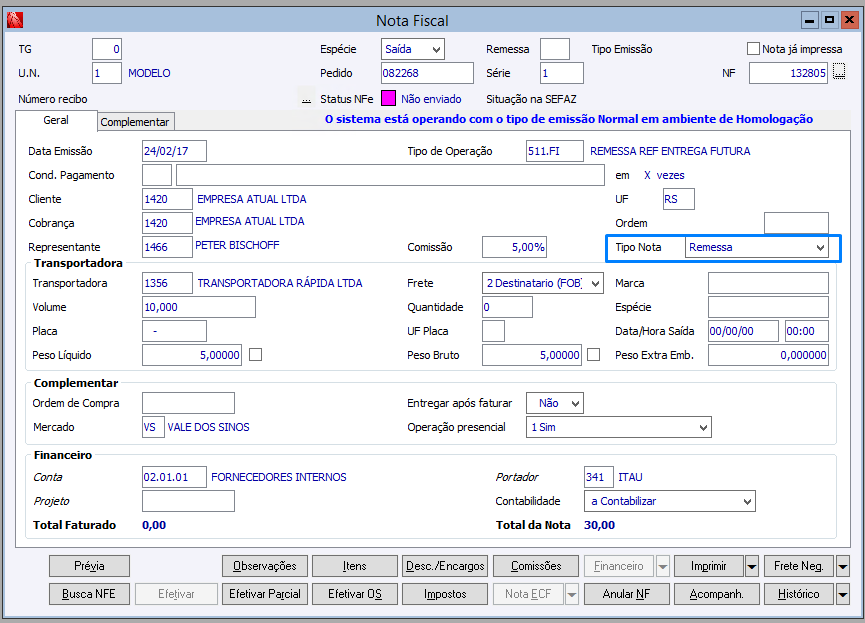Check the Nota já impressa checkbox

pos(754,48)
